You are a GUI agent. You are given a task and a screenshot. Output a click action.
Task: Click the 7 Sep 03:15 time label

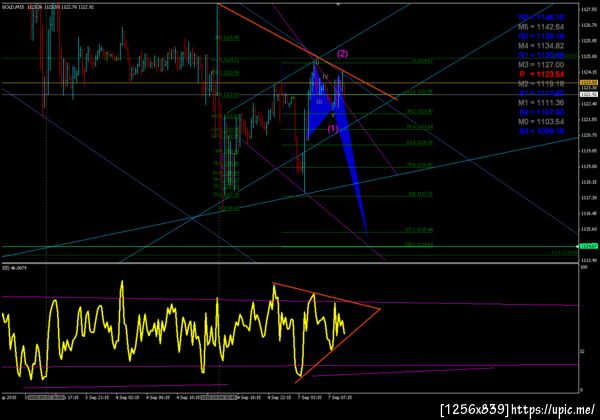[x=309, y=397]
